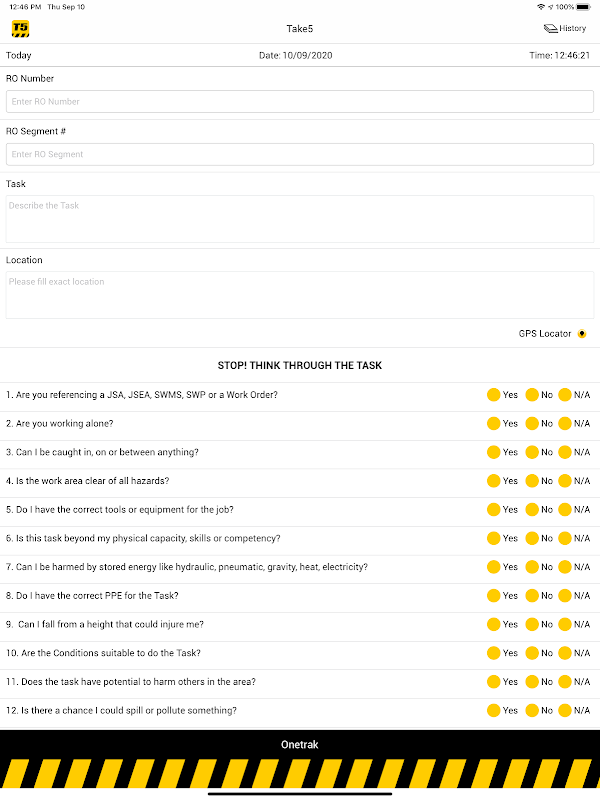This screenshot has height=800, width=600.
Task: Click the Describe the Task text area
Action: 300,218
